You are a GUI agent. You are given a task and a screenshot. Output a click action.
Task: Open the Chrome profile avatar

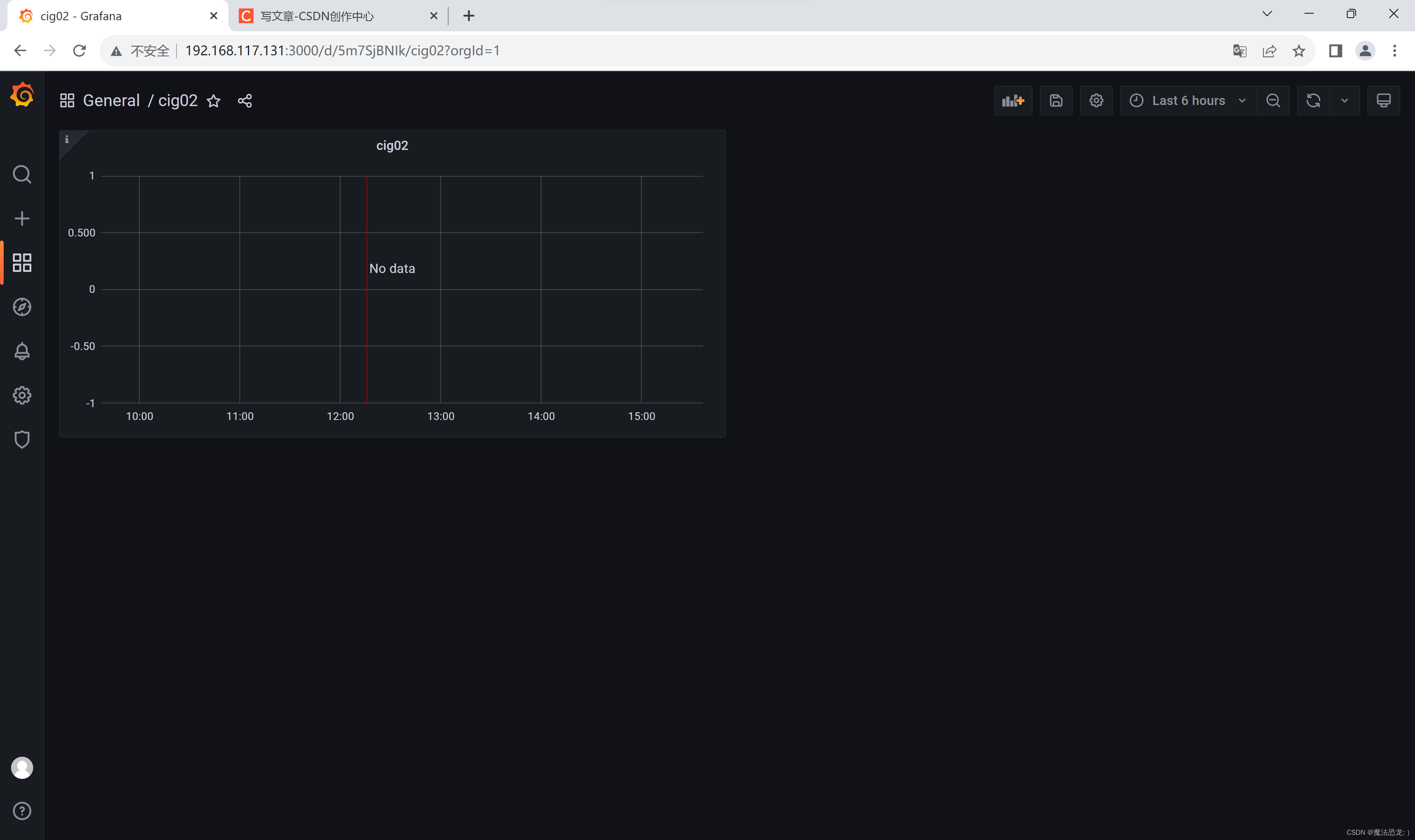coord(1365,51)
